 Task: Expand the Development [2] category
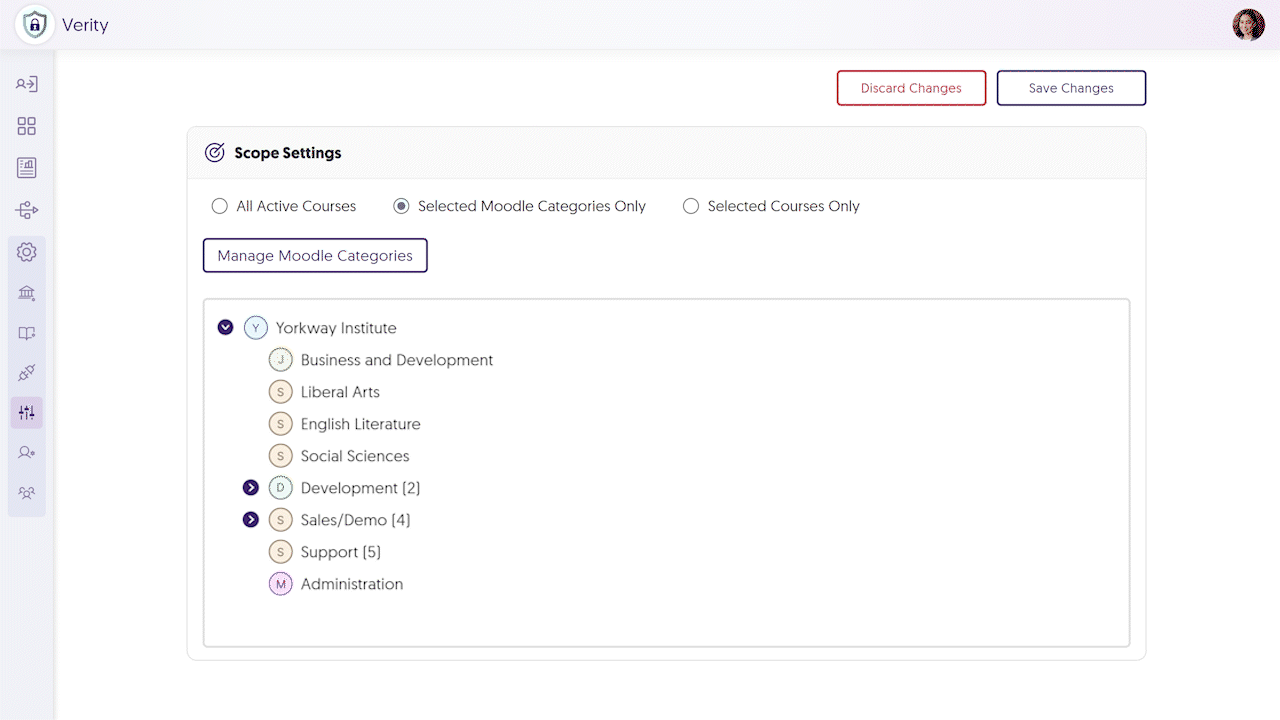pos(251,488)
